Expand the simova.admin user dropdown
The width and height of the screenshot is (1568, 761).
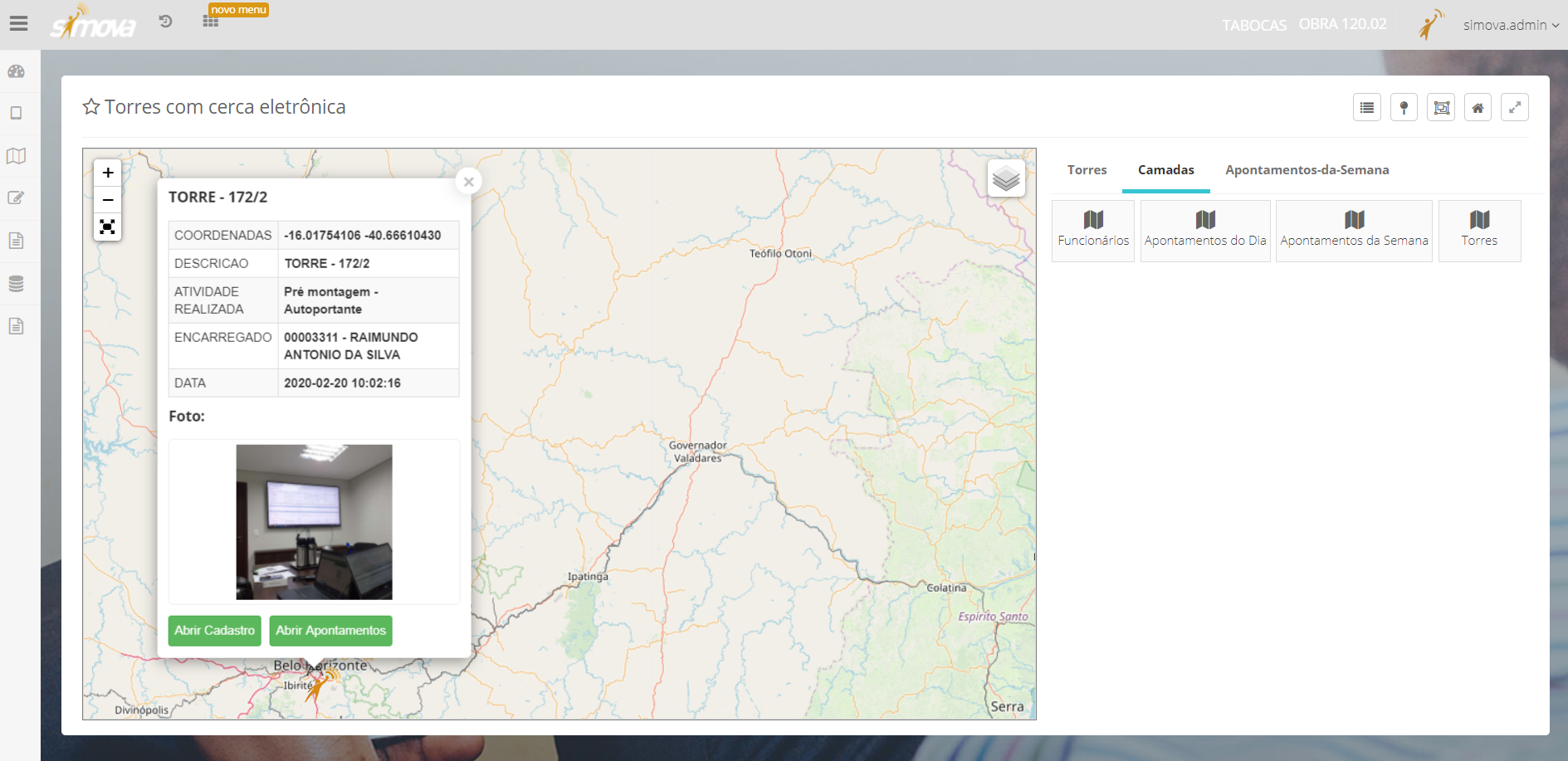pos(1510,25)
